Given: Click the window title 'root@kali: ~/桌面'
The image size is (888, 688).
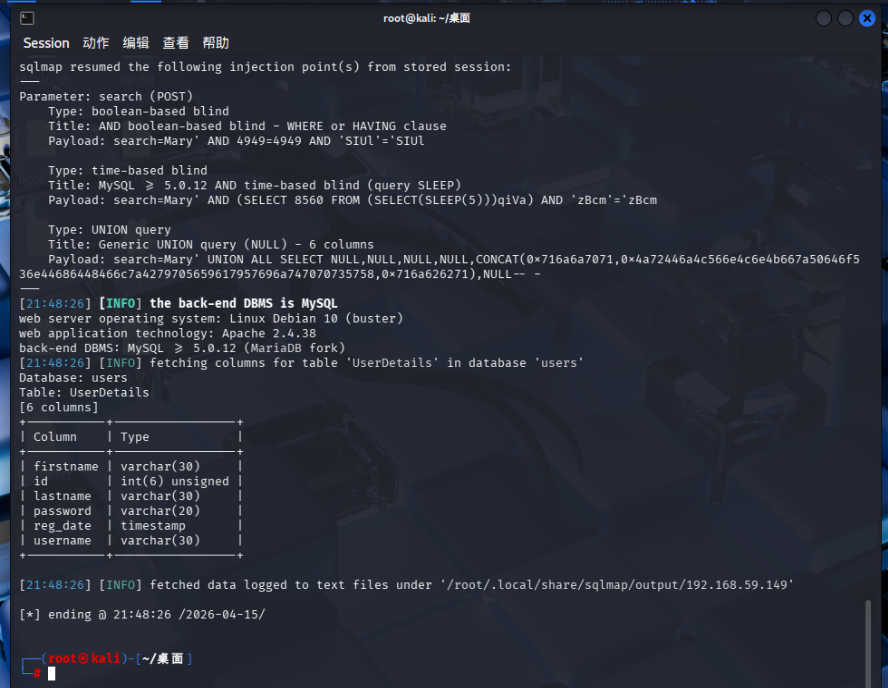Looking at the screenshot, I should pos(426,18).
